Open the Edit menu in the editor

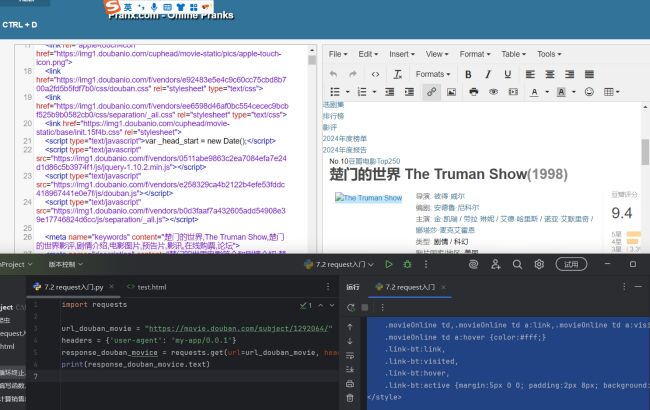click(368, 54)
